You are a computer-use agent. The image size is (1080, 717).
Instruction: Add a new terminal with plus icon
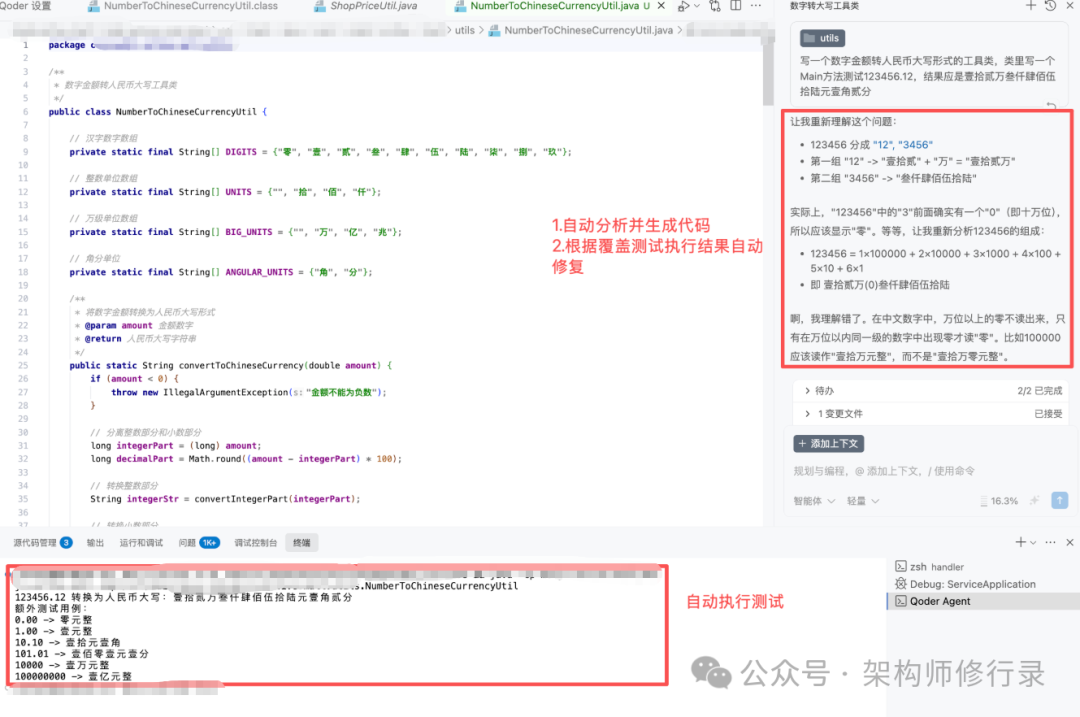(x=1021, y=543)
